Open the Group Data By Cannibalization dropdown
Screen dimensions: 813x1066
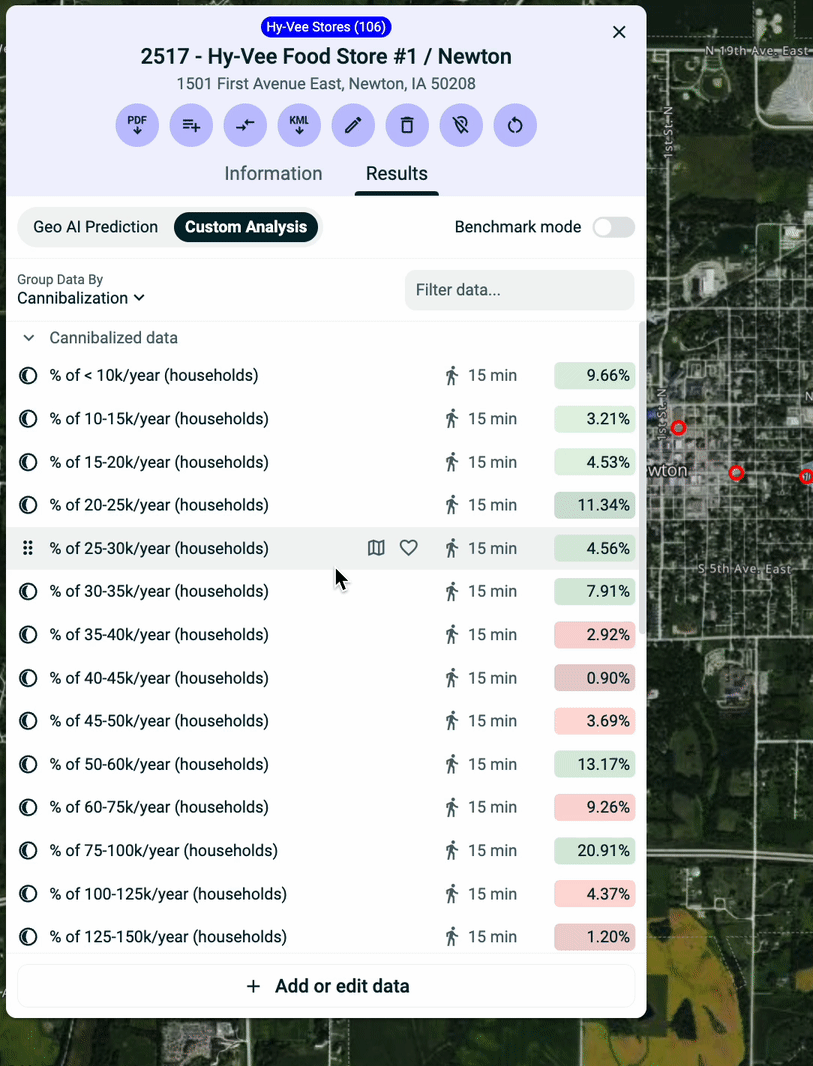tap(81, 298)
